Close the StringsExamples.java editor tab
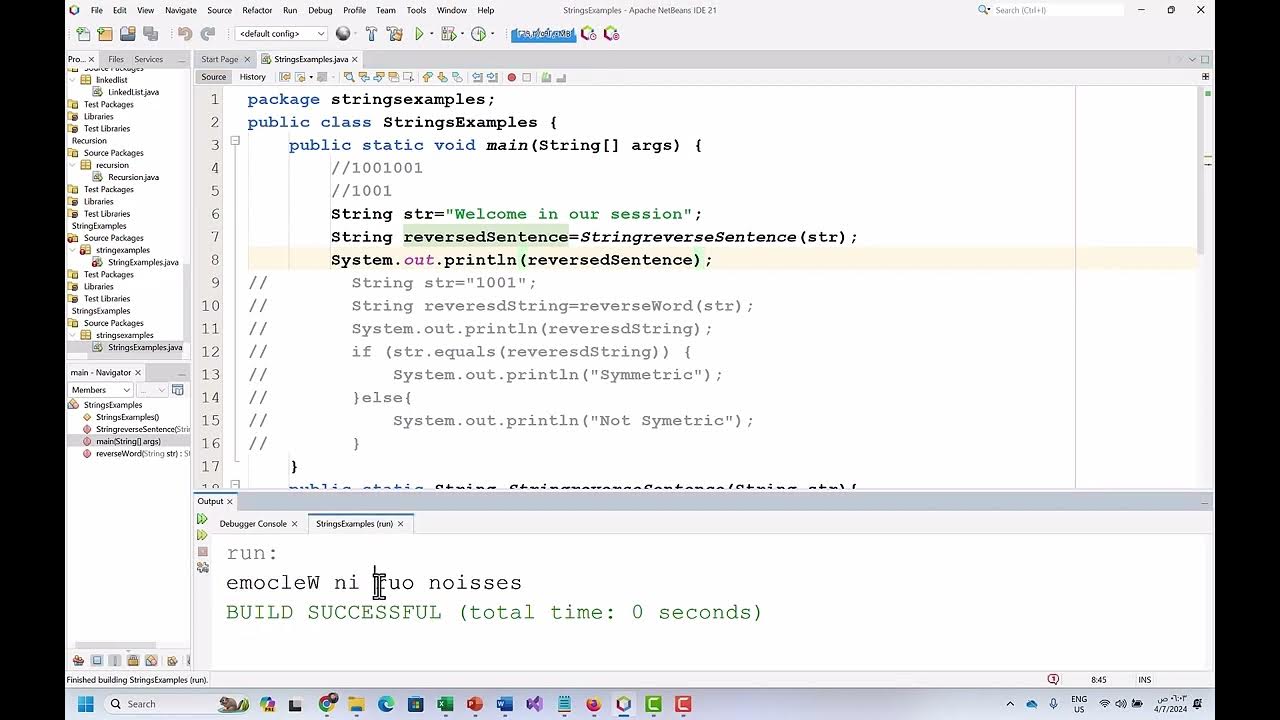The width and height of the screenshot is (1280, 720). pyautogui.click(x=354, y=59)
